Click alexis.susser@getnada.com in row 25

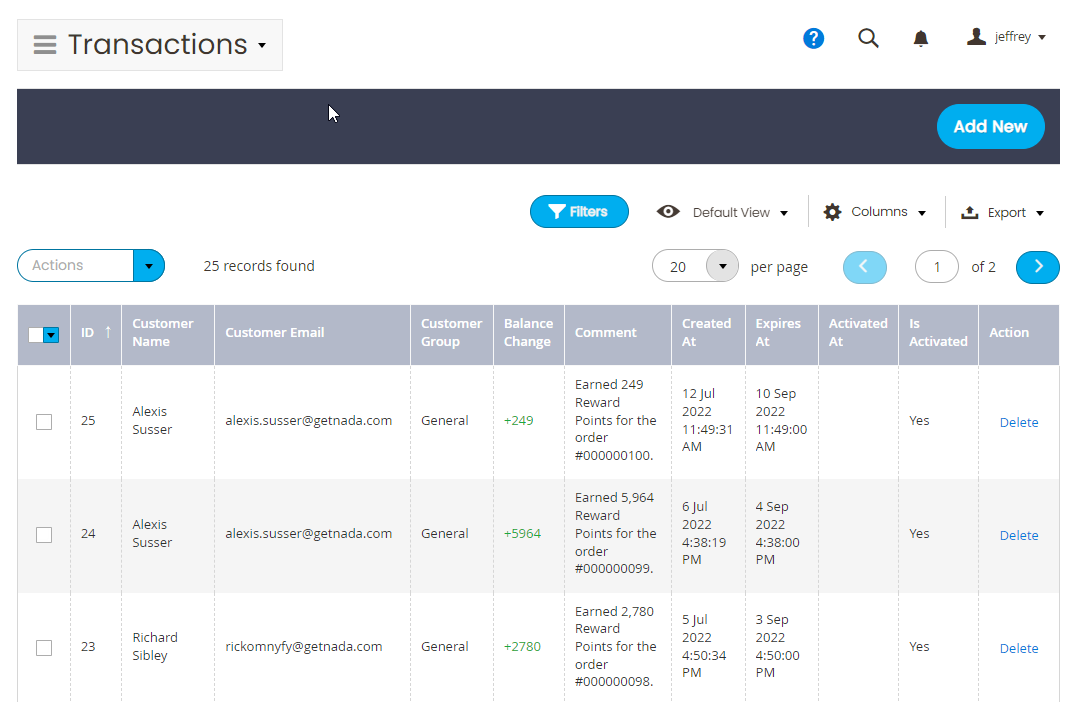point(309,421)
